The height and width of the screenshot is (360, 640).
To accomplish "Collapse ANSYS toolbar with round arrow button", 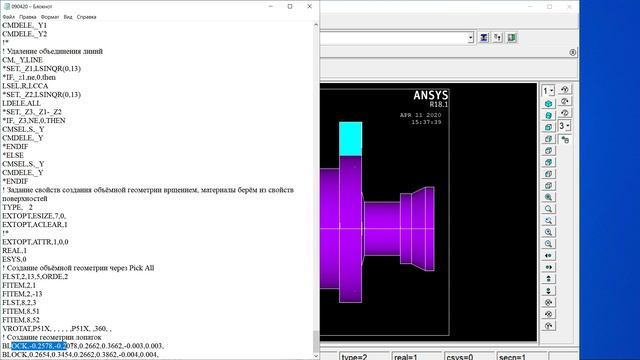I will pos(573,52).
